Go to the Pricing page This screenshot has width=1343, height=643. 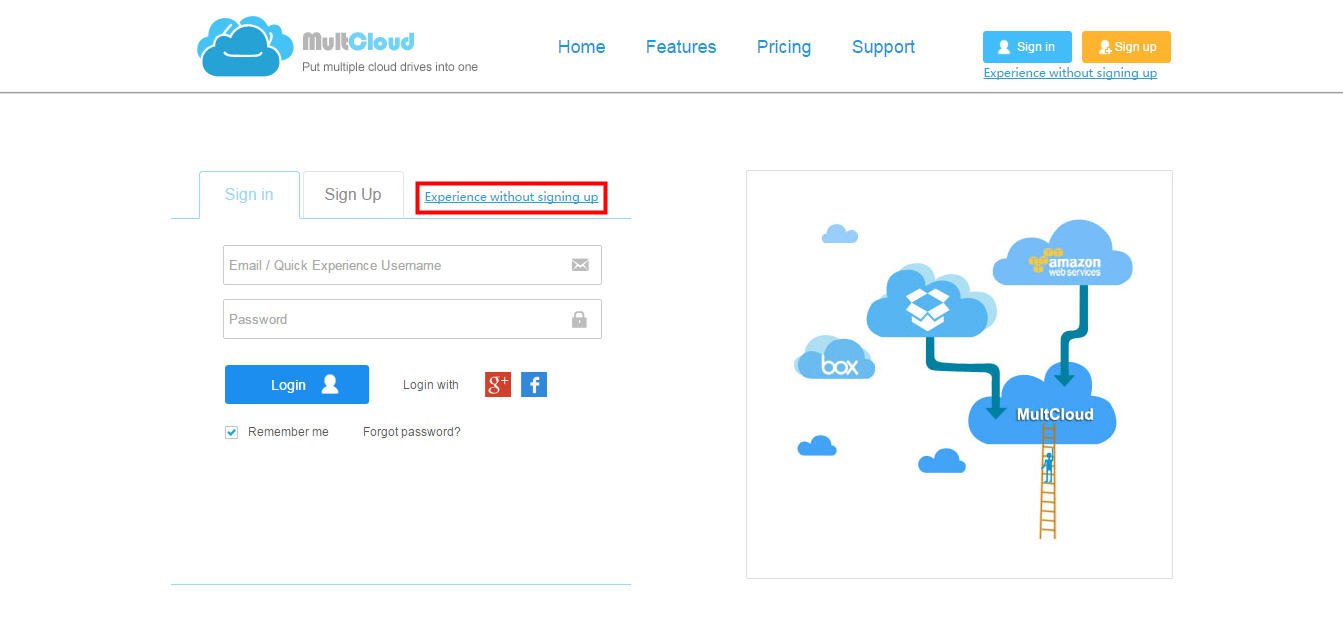(x=784, y=47)
